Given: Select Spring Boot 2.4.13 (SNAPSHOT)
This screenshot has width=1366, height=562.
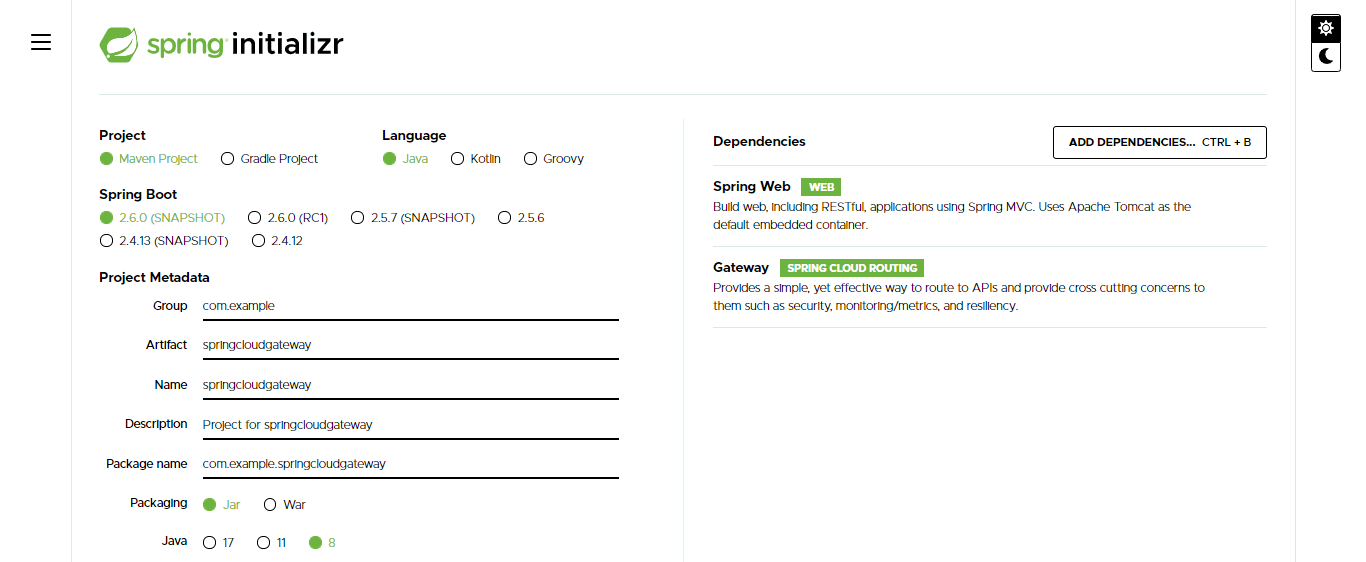Looking at the screenshot, I should tap(164, 241).
